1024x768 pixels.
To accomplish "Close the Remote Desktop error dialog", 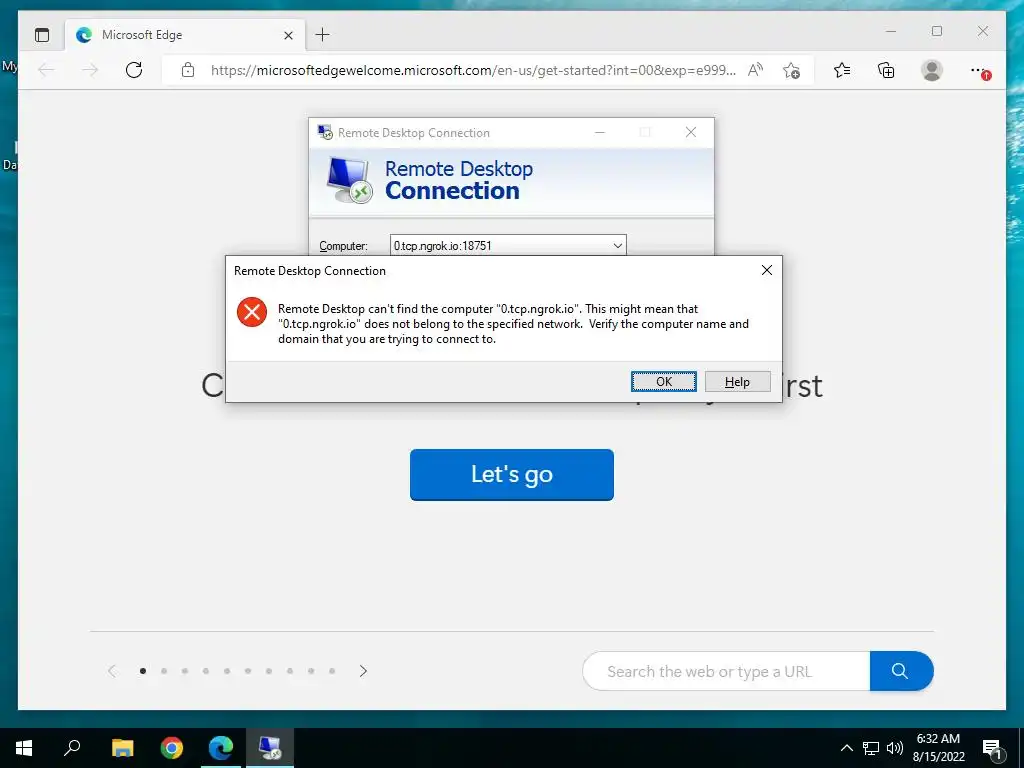I will pos(767,270).
